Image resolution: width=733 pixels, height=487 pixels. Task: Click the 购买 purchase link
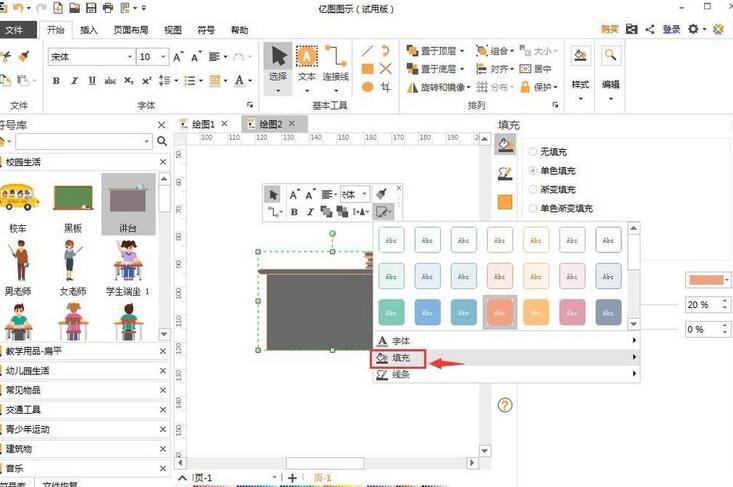pyautogui.click(x=610, y=30)
